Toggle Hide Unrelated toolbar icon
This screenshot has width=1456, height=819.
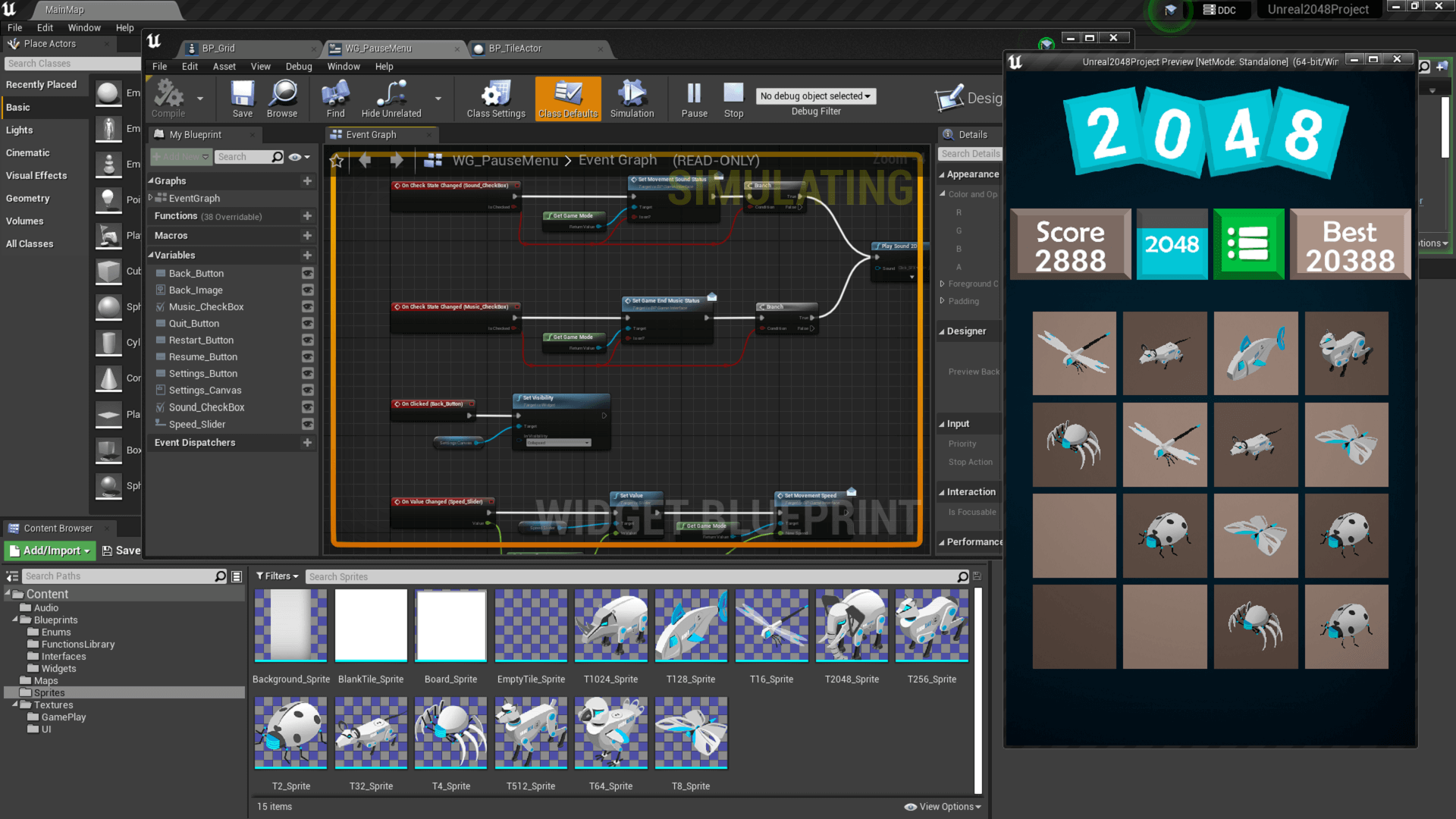tap(391, 99)
